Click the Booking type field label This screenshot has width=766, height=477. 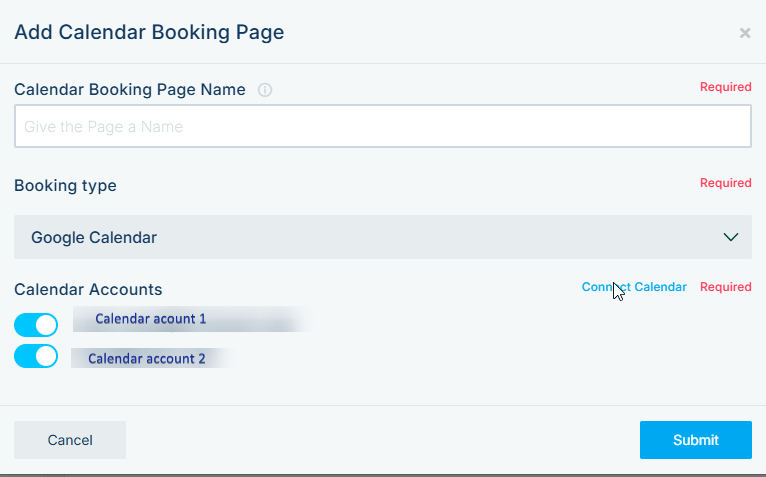(x=65, y=185)
